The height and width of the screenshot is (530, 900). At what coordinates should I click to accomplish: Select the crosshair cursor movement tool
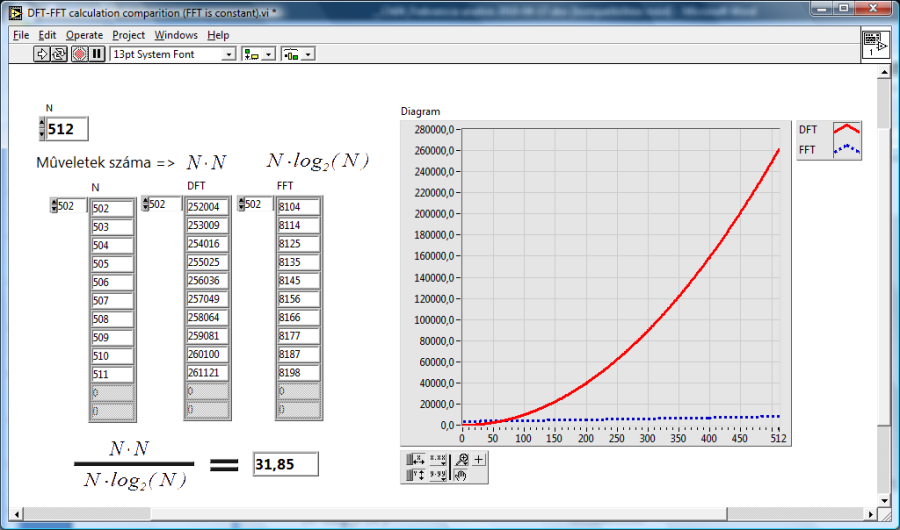(x=479, y=459)
